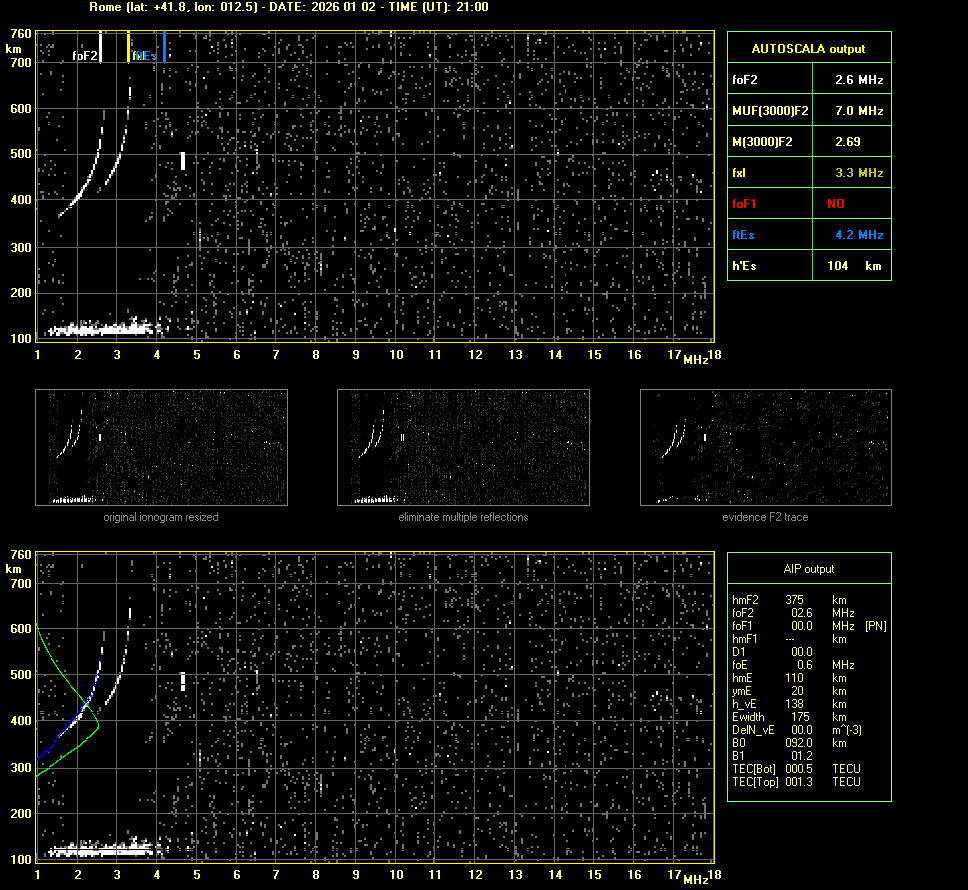The width and height of the screenshot is (968, 890).
Task: Select the M(3000)F2 value 2.69
Action: pyautogui.click(x=847, y=141)
